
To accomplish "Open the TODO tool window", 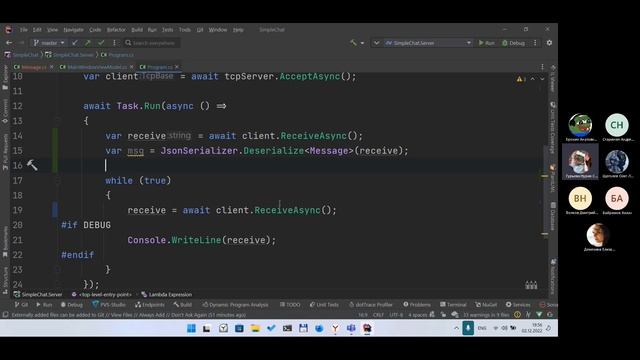I will tap(290, 304).
